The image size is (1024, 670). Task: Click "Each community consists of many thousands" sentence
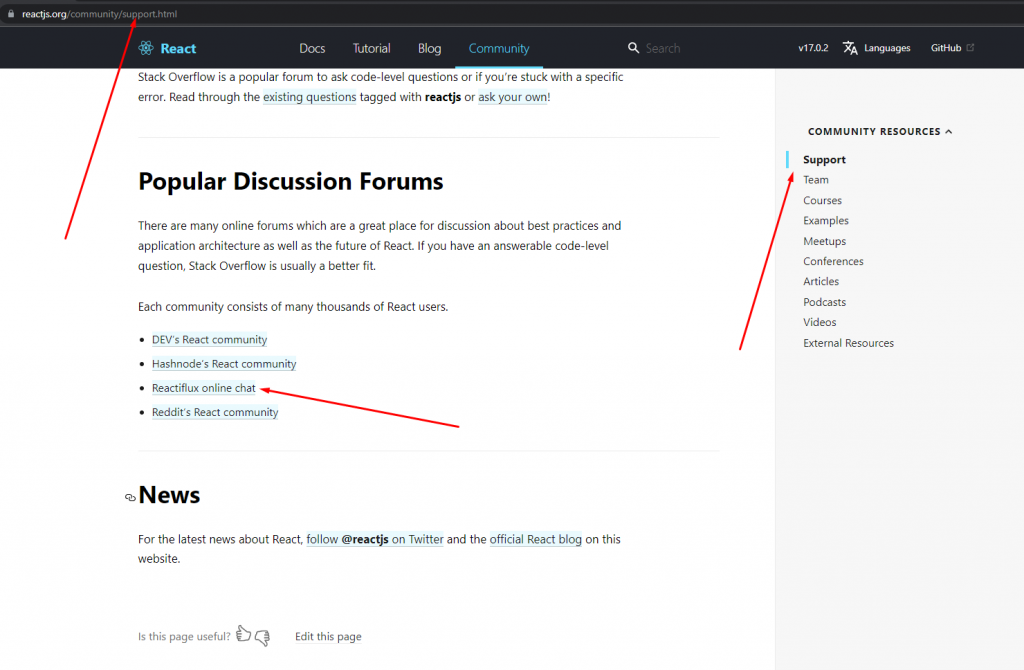click(x=293, y=306)
